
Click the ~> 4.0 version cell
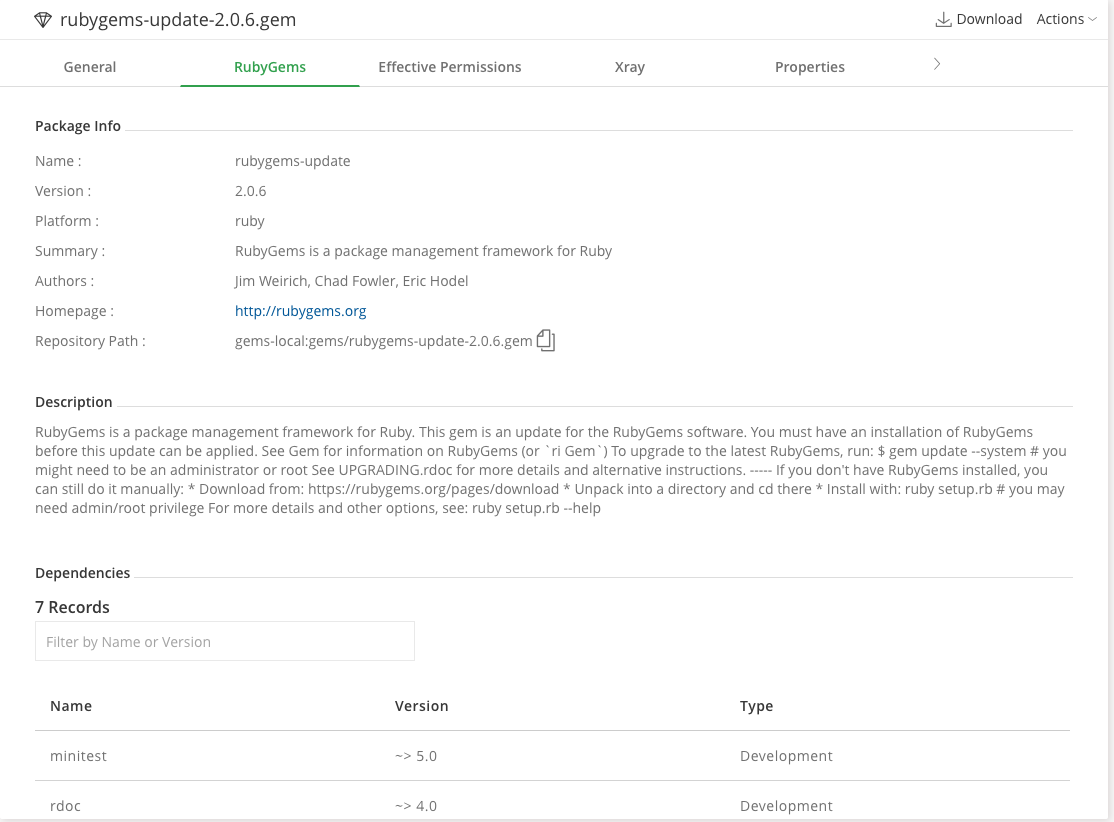point(416,806)
